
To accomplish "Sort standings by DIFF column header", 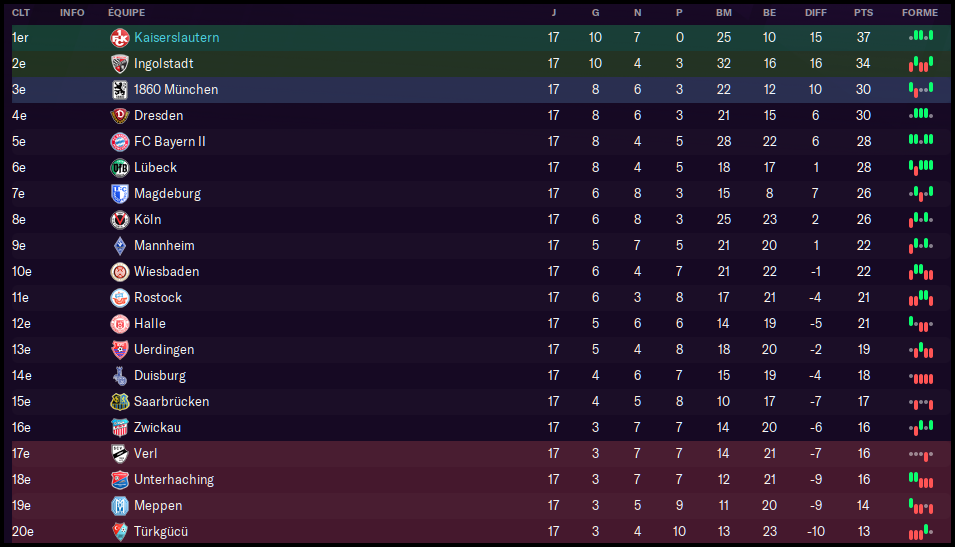I will click(816, 13).
